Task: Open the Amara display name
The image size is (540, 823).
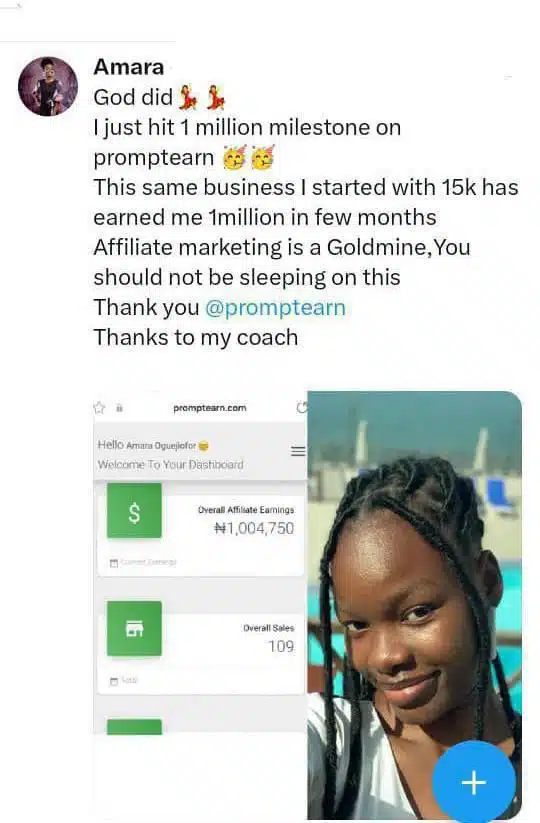Action: (x=129, y=67)
